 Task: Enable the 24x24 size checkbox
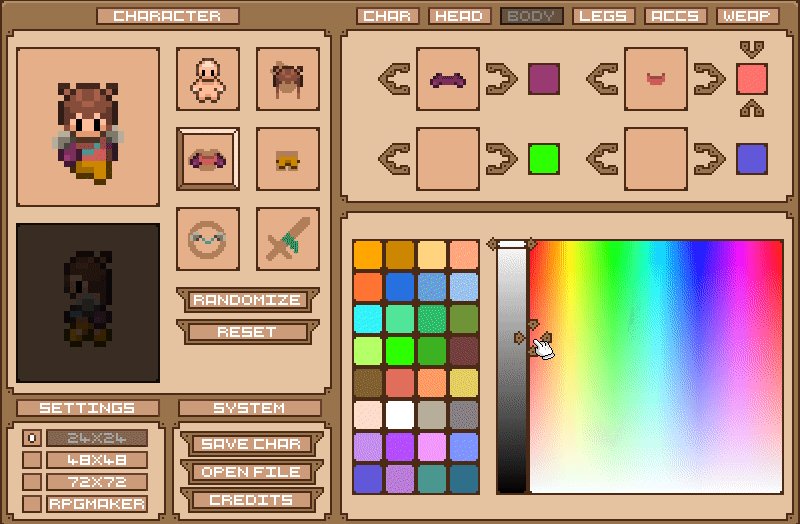(32, 438)
